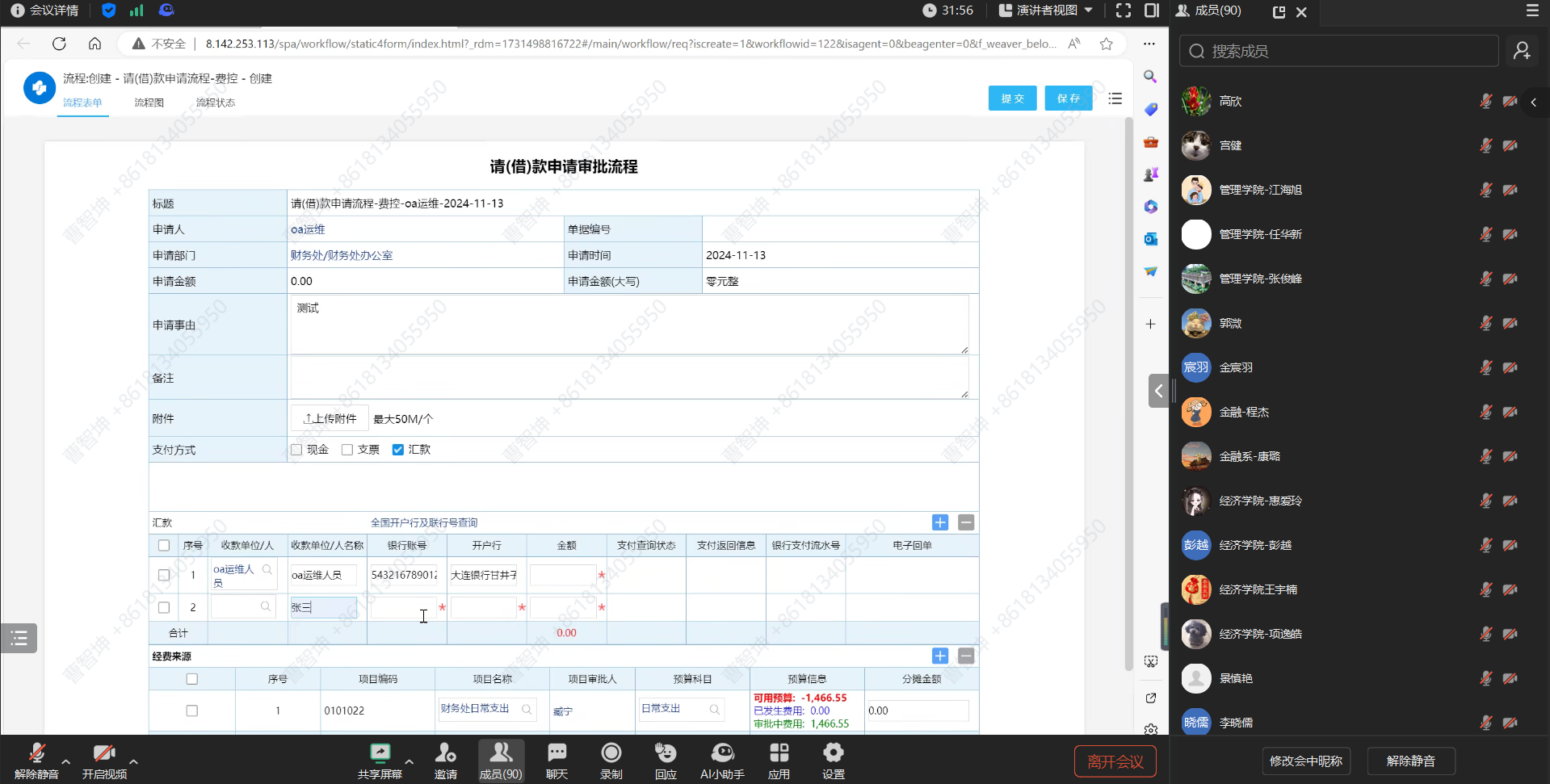This screenshot has width=1550, height=784.
Task: Click the 保存 save button
Action: tap(1068, 99)
